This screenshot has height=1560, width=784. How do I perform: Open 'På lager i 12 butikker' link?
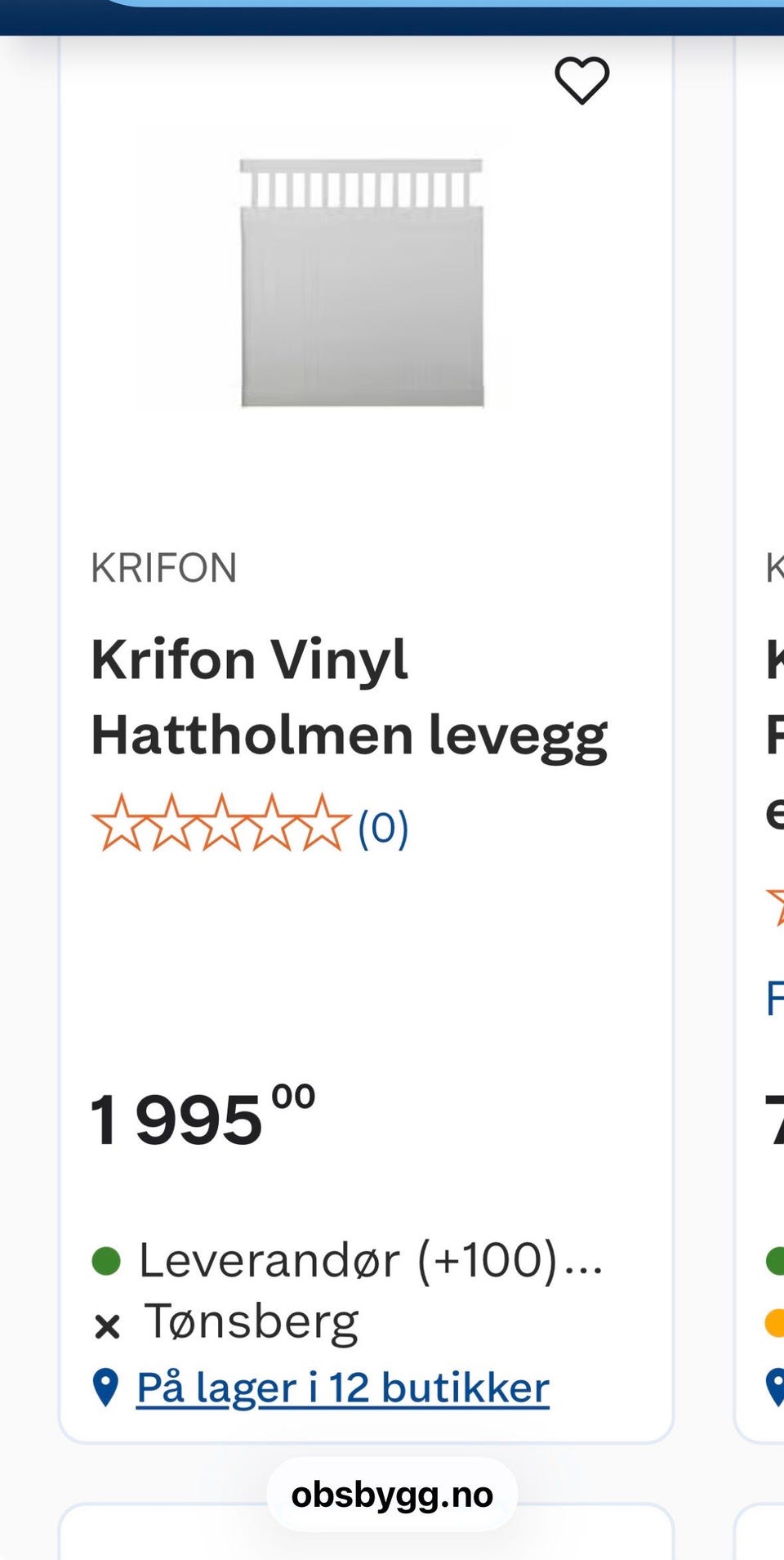click(x=343, y=1388)
